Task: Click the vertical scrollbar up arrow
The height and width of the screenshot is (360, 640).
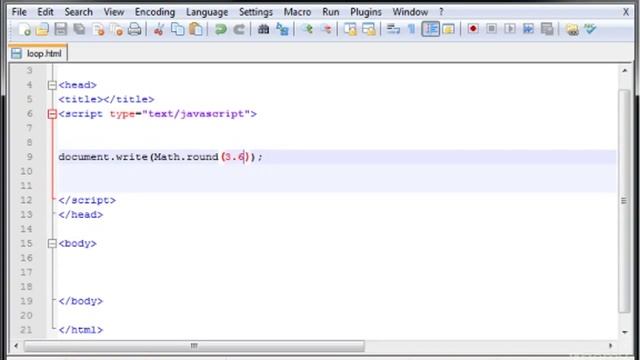Action: [624, 71]
